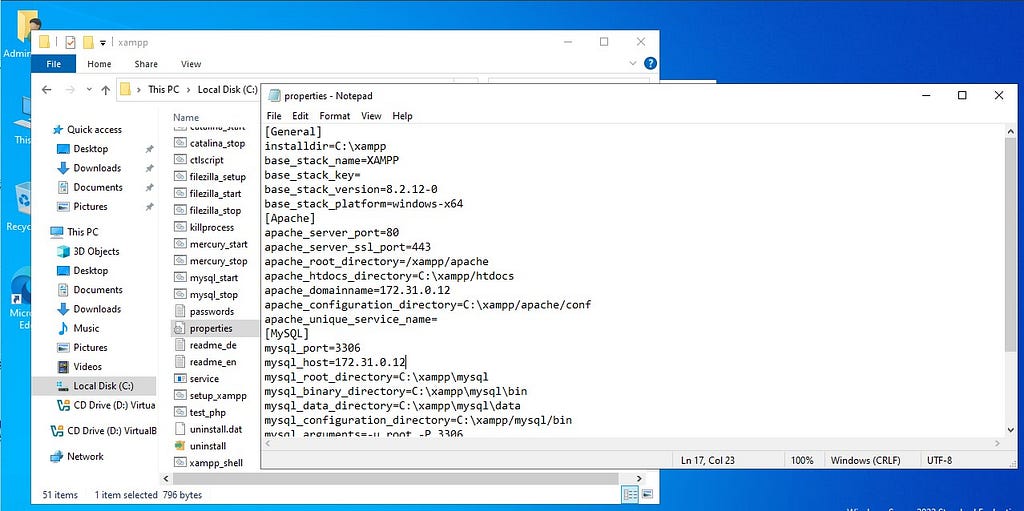1024x511 pixels.
Task: Select the xampp_shell file icon
Action: click(180, 463)
